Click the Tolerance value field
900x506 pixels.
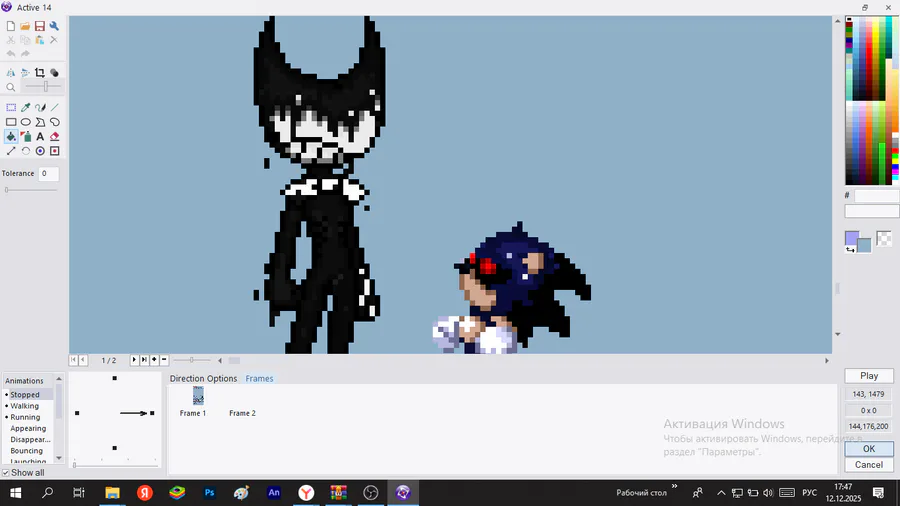click(48, 173)
